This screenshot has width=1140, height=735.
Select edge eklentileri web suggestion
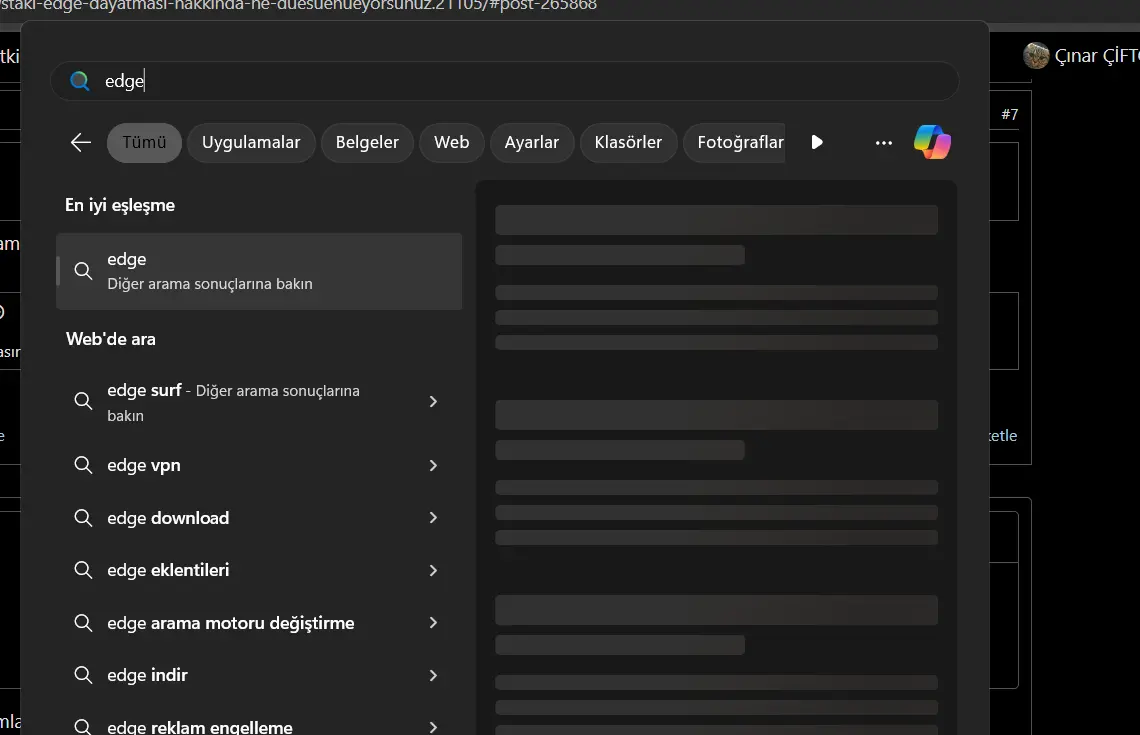pyautogui.click(x=259, y=570)
